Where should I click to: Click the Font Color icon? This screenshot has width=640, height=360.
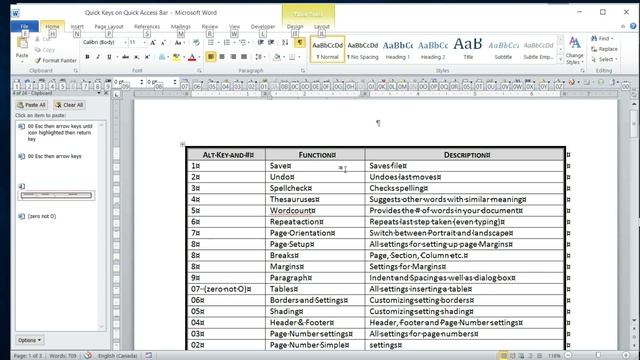192,57
